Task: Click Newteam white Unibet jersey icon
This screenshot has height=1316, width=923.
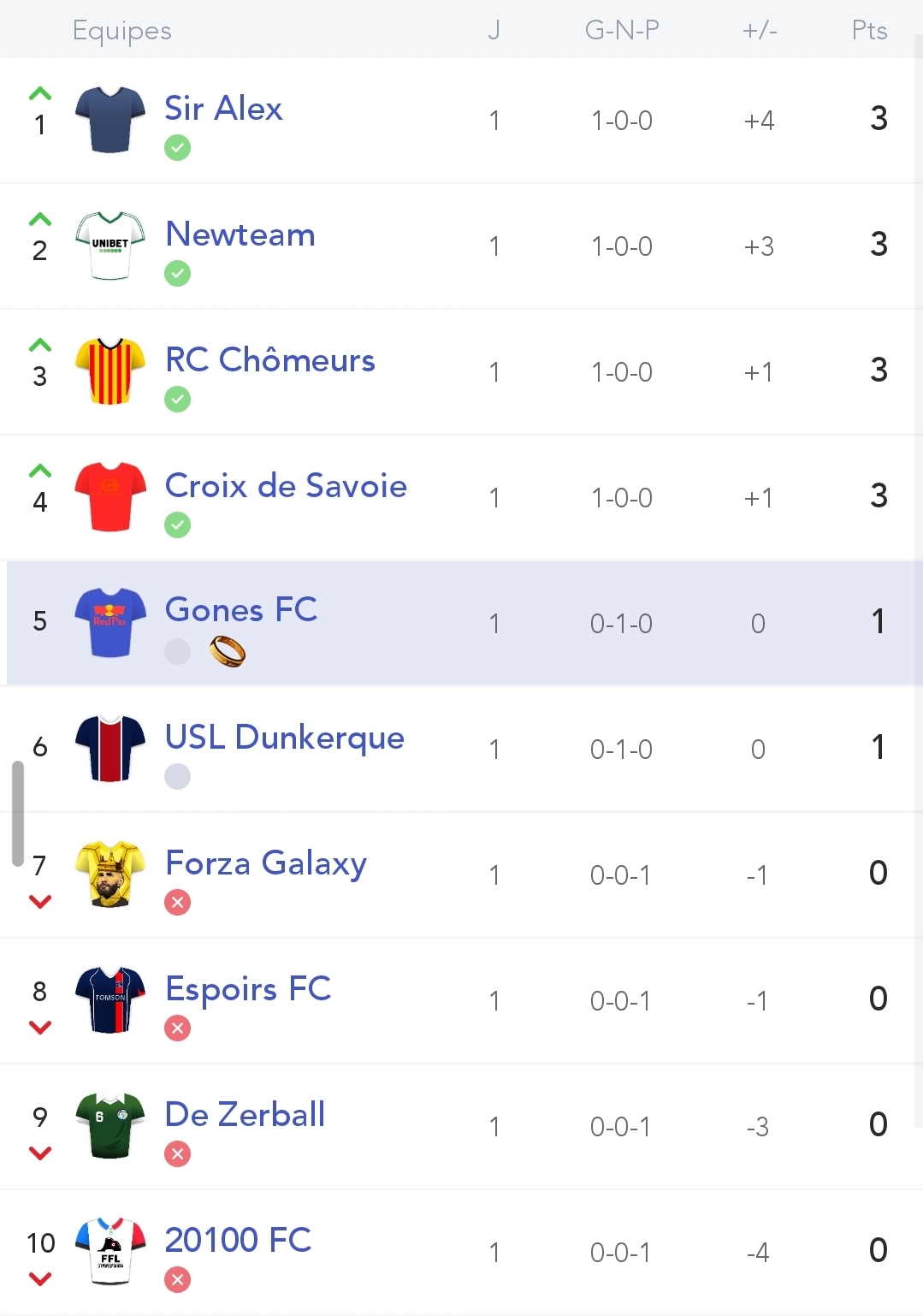Action: point(110,246)
